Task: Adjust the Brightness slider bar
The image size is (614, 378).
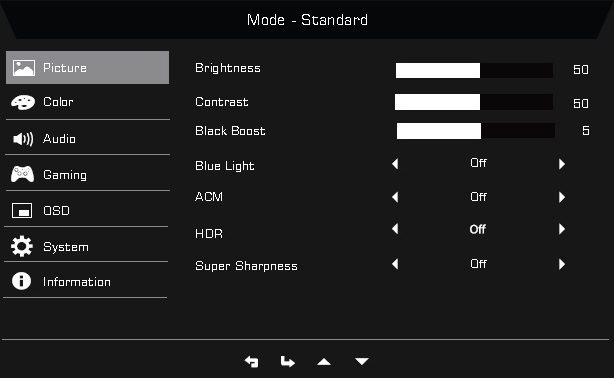Action: [x=474, y=71]
